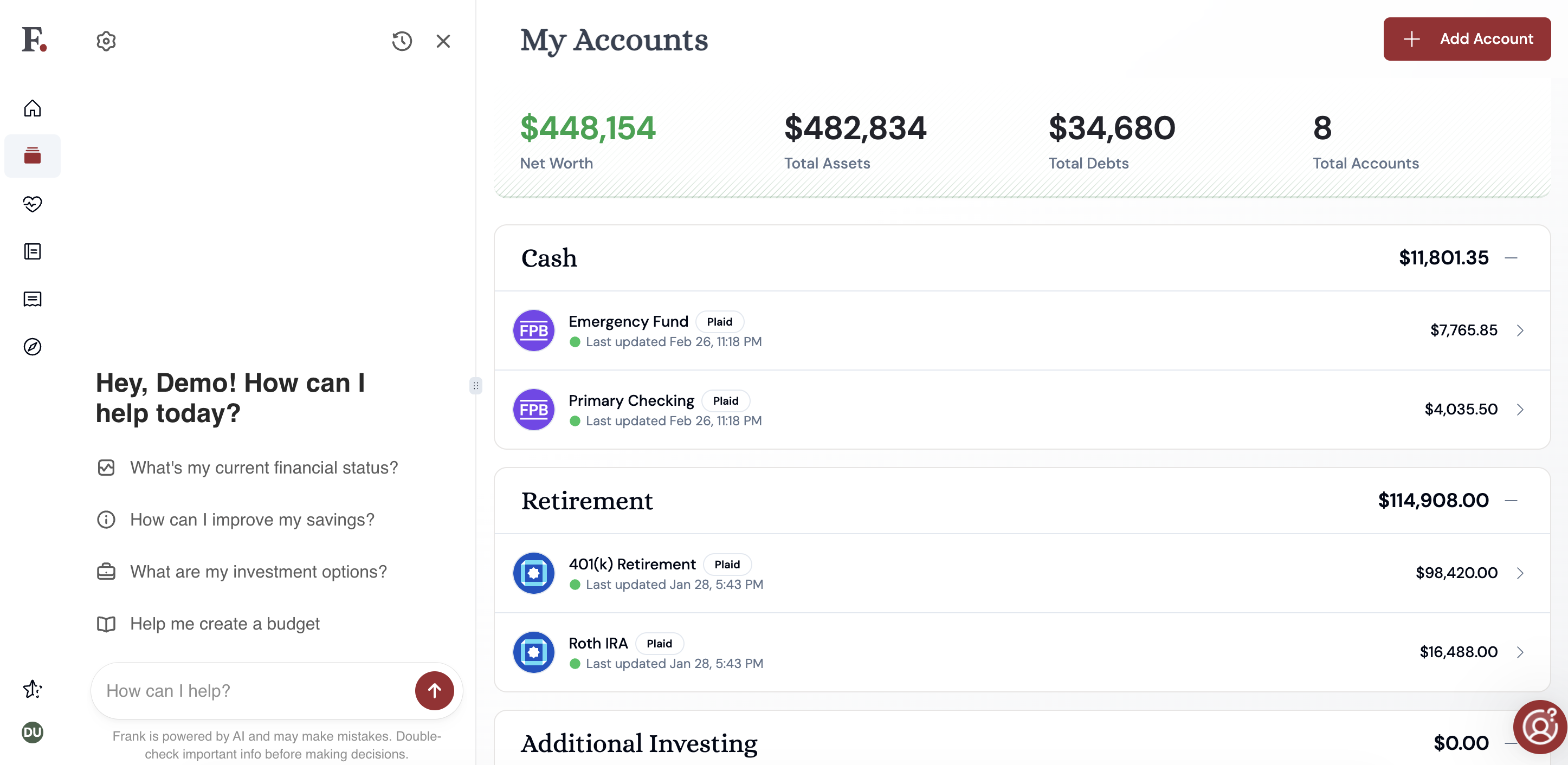Click the Roth IRA account name
Viewport: 1568px width, 765px height.
pyautogui.click(x=598, y=643)
